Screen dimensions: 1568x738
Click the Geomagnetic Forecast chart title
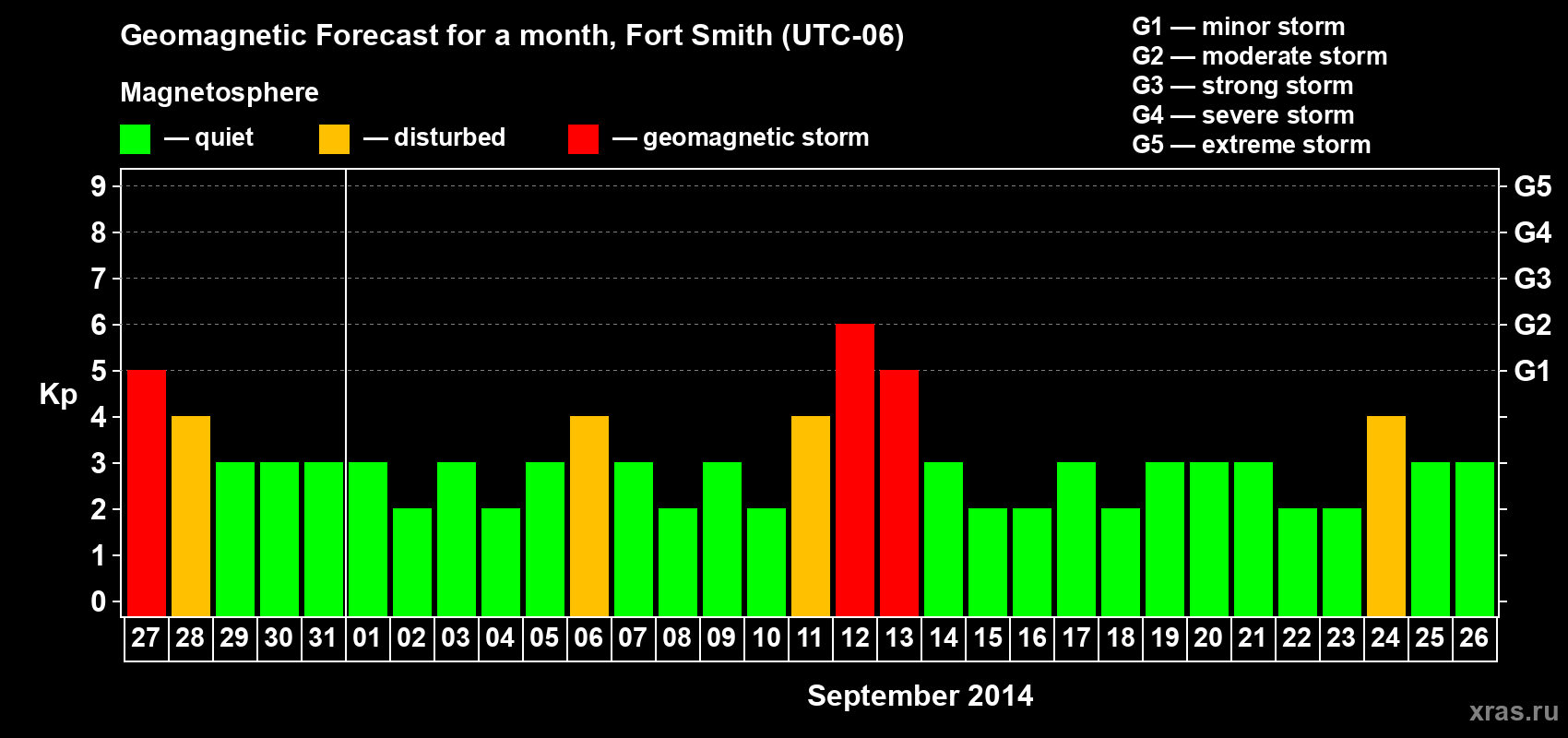[x=512, y=36]
